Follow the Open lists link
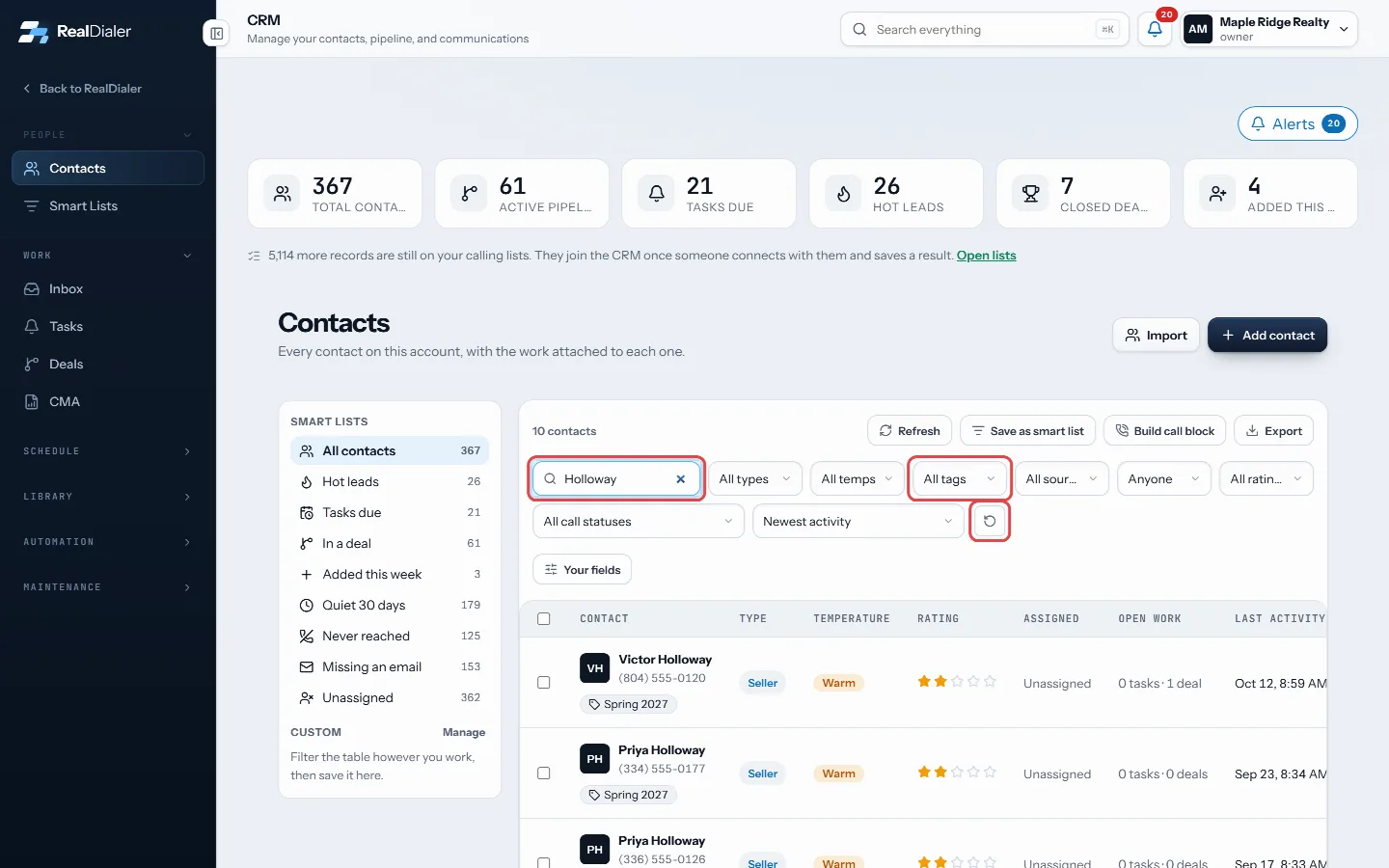 click(986, 256)
